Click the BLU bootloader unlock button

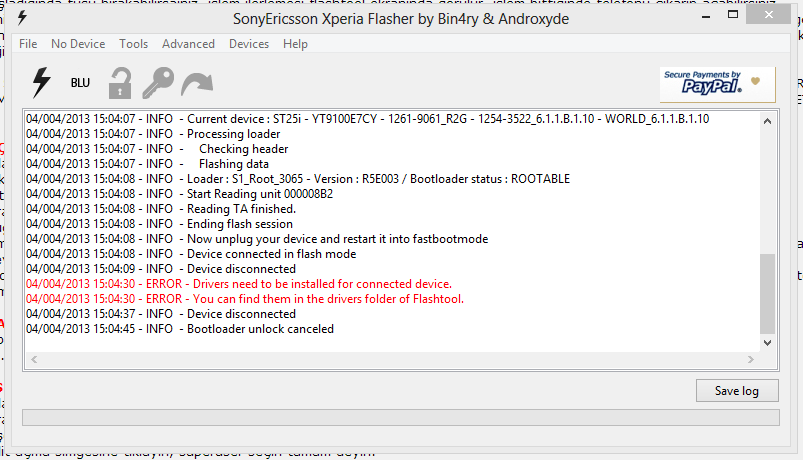[x=80, y=83]
